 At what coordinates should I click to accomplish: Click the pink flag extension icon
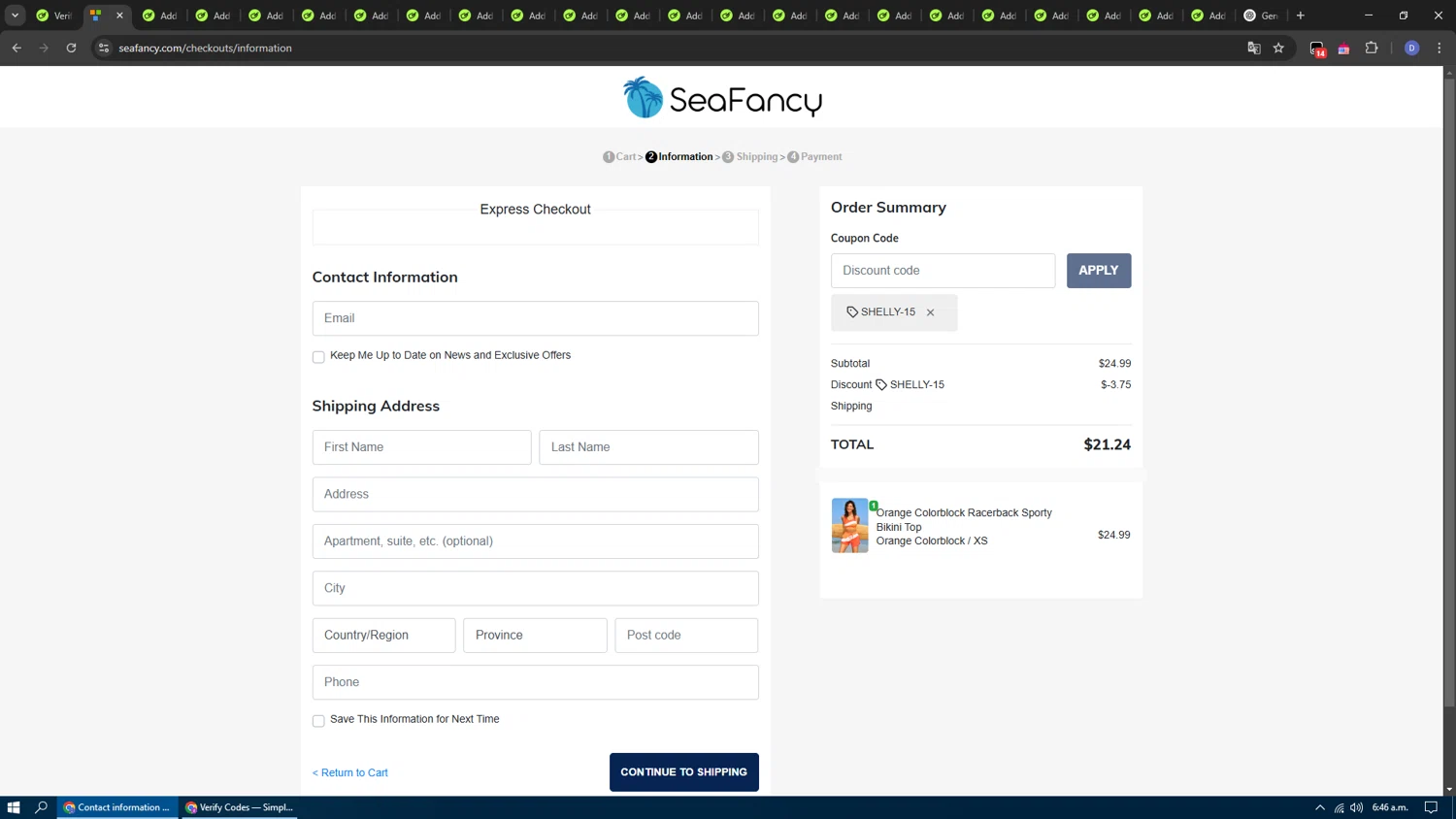[x=1343, y=49]
